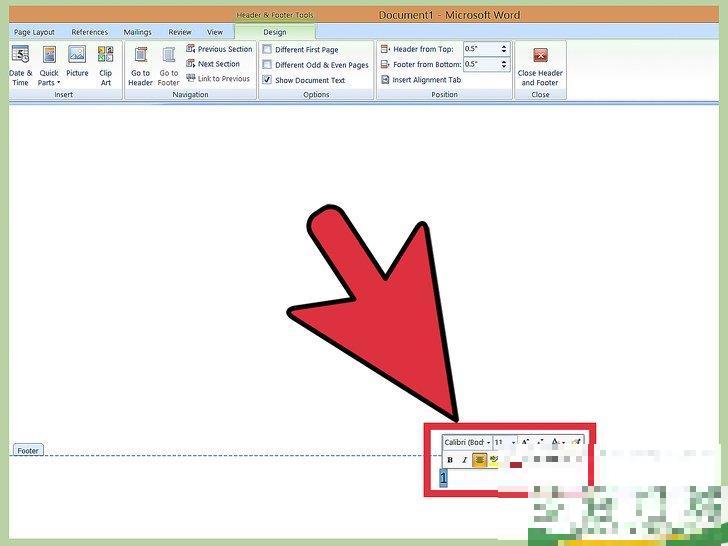The width and height of the screenshot is (728, 546).
Task: Go to Previous Section
Action: (219, 49)
